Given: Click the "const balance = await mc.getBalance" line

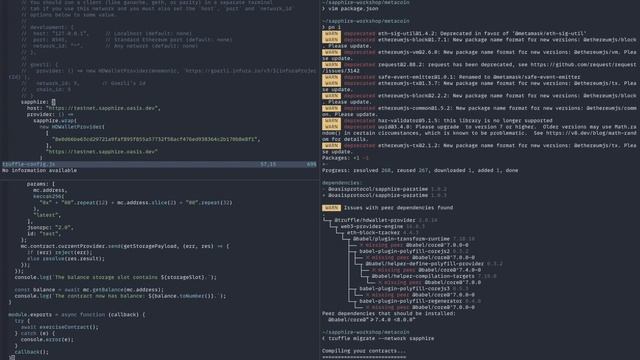Looking at the screenshot, I should click(x=89, y=290).
